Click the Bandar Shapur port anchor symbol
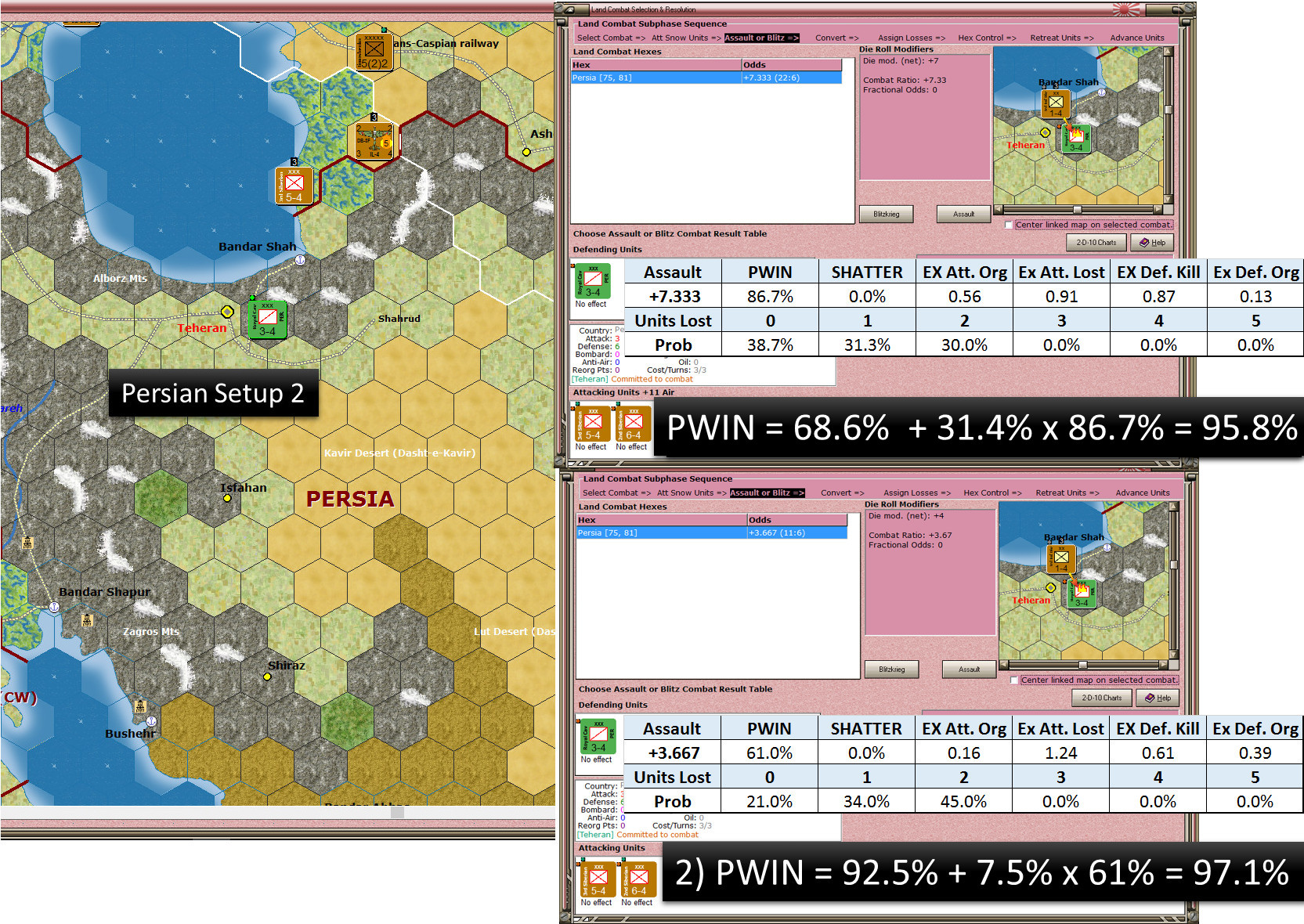 (x=54, y=607)
